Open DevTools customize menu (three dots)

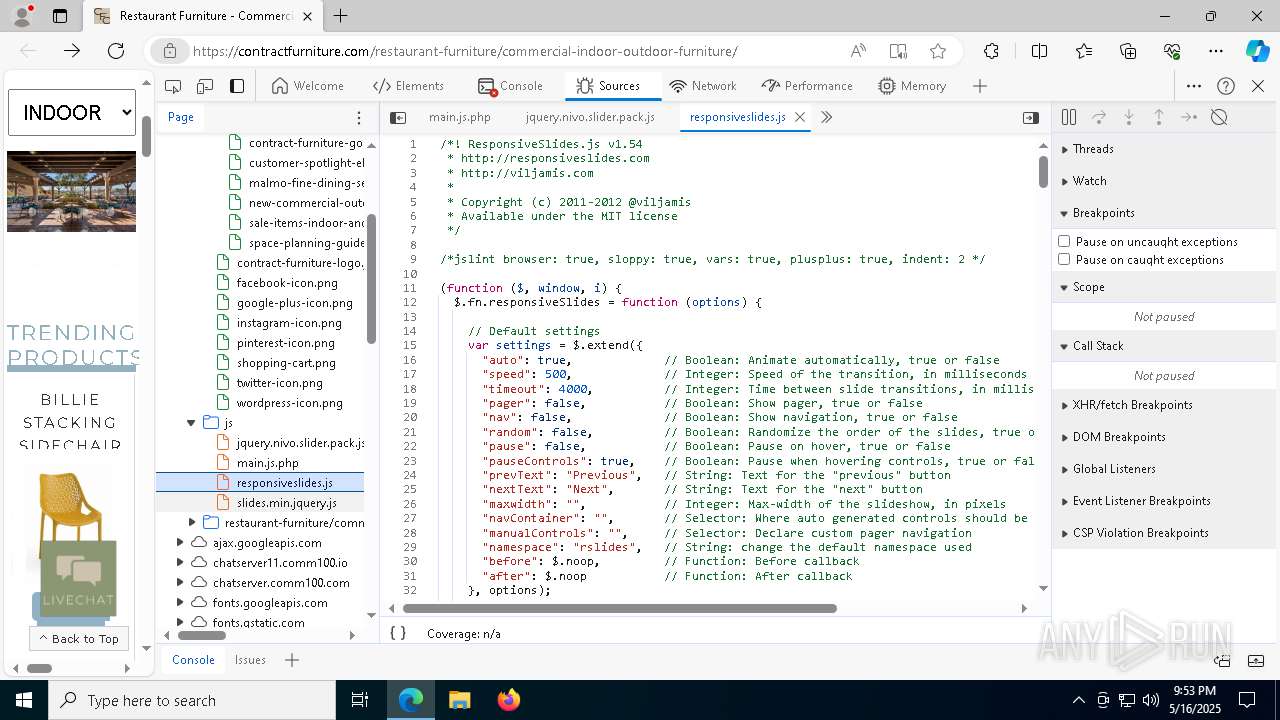click(1194, 86)
